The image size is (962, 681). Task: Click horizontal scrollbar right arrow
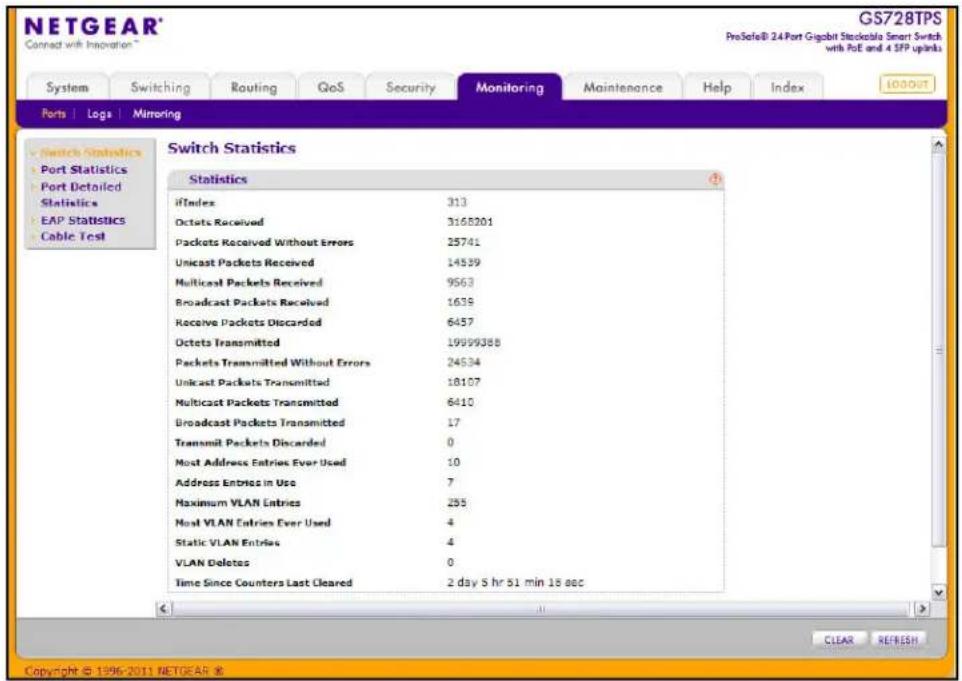click(x=922, y=609)
